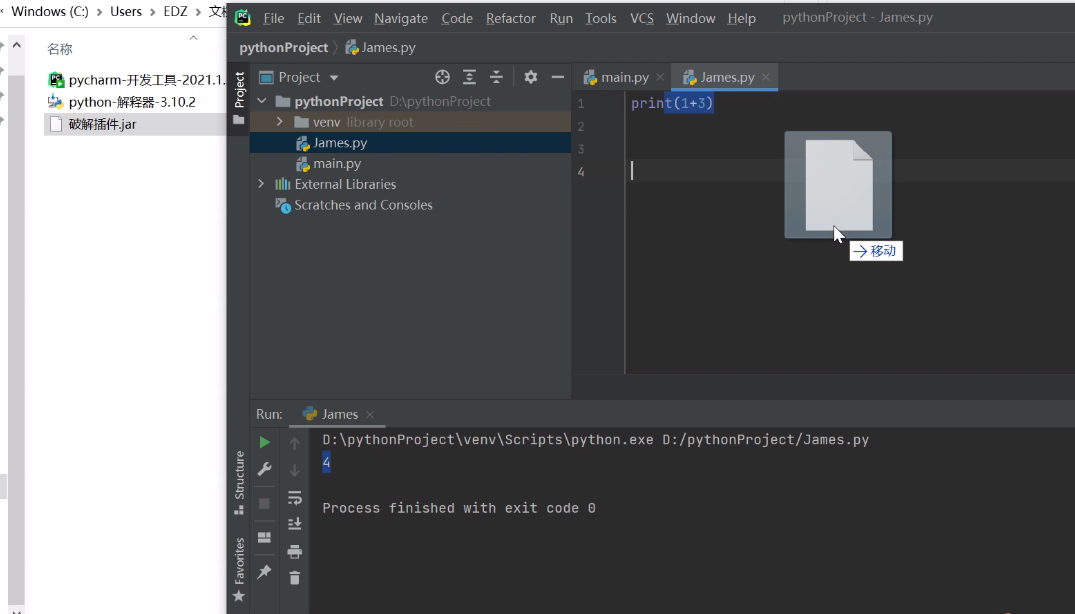This screenshot has width=1075, height=614.
Task: Click the wrench icon in Run panel
Action: click(x=264, y=469)
